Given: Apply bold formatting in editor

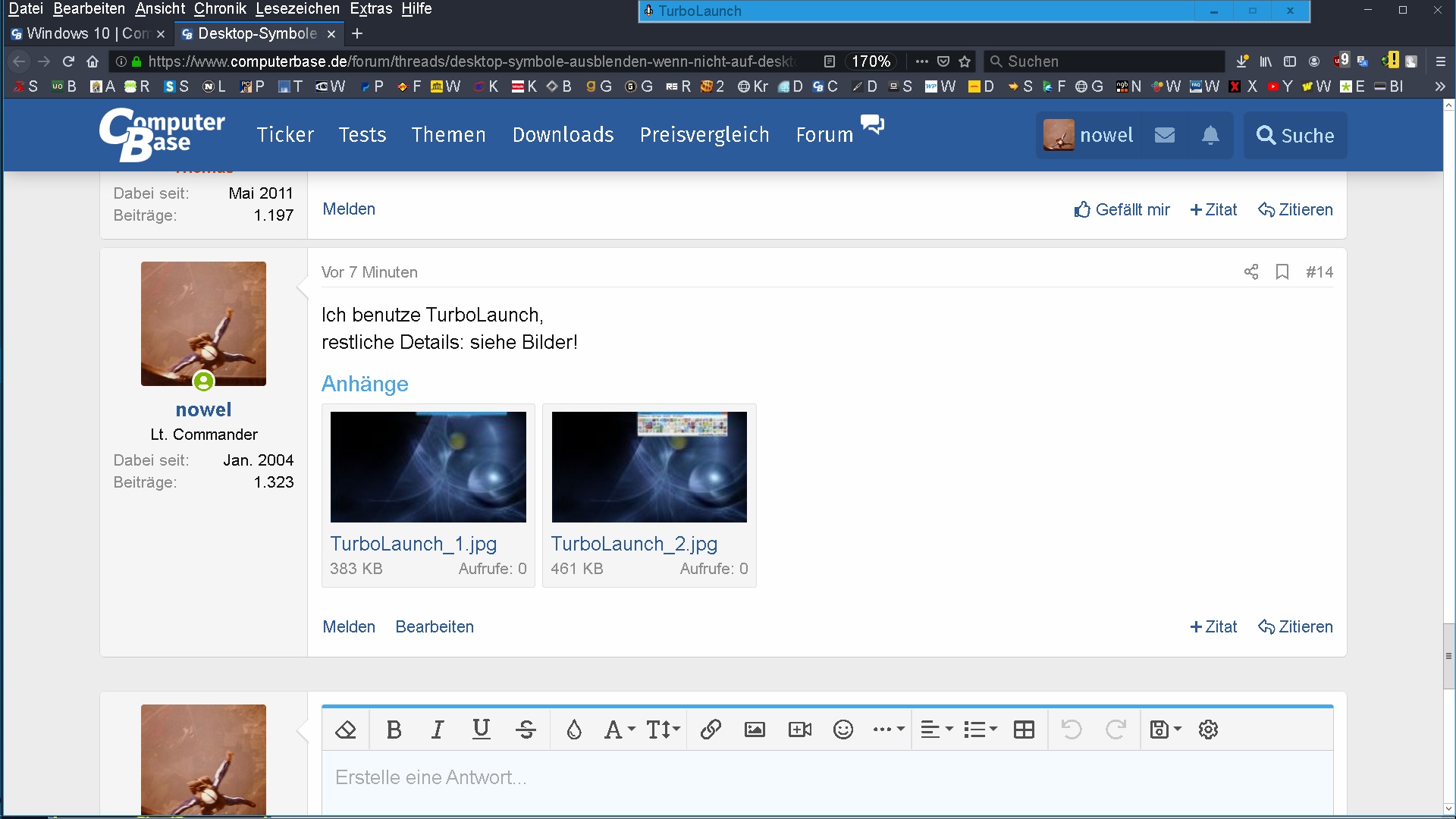Looking at the screenshot, I should pyautogui.click(x=394, y=730).
